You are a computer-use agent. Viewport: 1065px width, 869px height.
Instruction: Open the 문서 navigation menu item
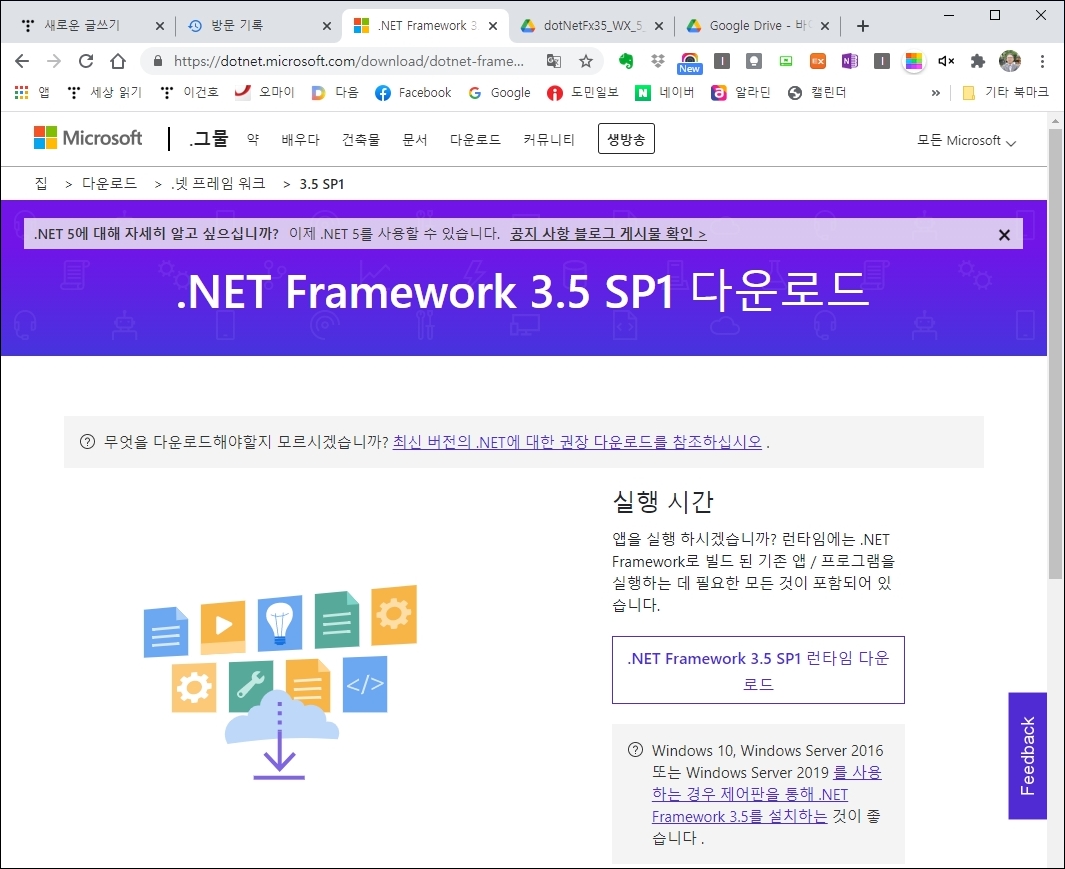414,140
